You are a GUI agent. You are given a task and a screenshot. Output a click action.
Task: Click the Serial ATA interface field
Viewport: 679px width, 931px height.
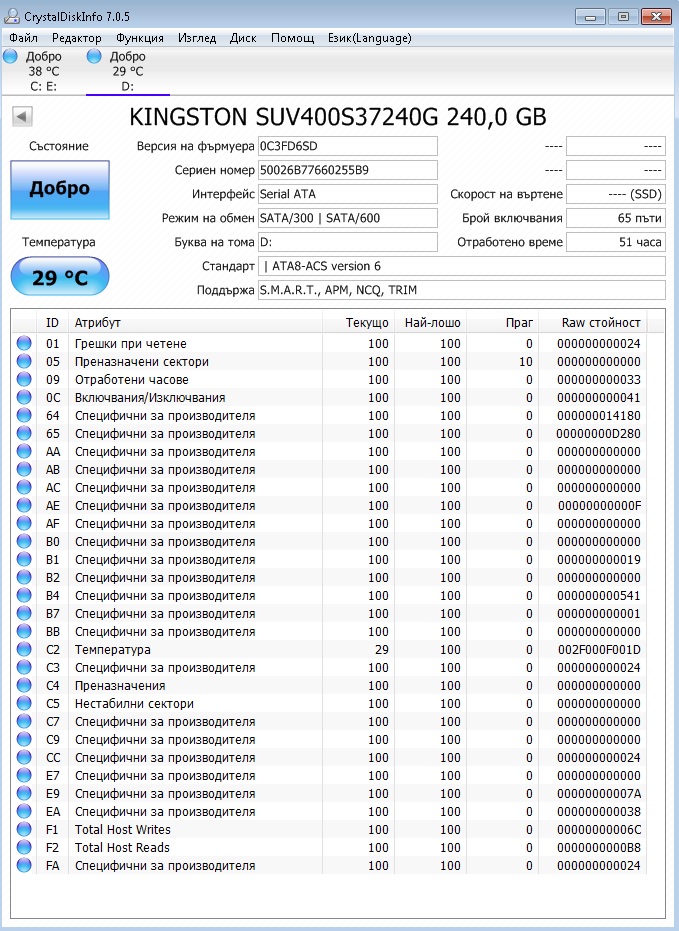[x=348, y=194]
